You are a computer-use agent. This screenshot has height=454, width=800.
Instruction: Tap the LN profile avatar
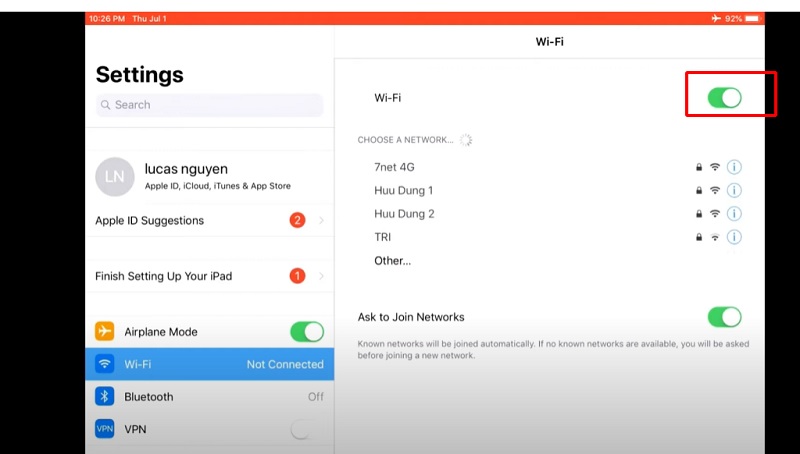point(114,176)
